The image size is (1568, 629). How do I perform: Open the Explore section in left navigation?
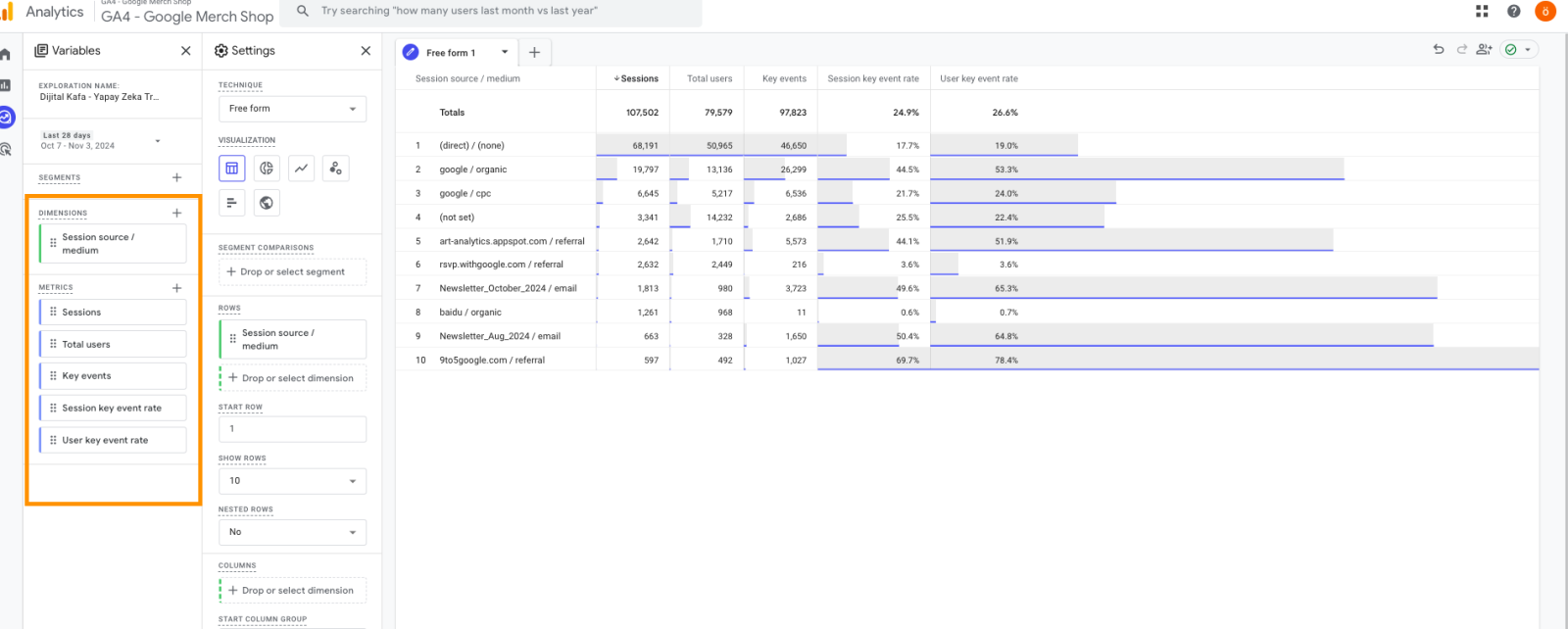coord(6,118)
